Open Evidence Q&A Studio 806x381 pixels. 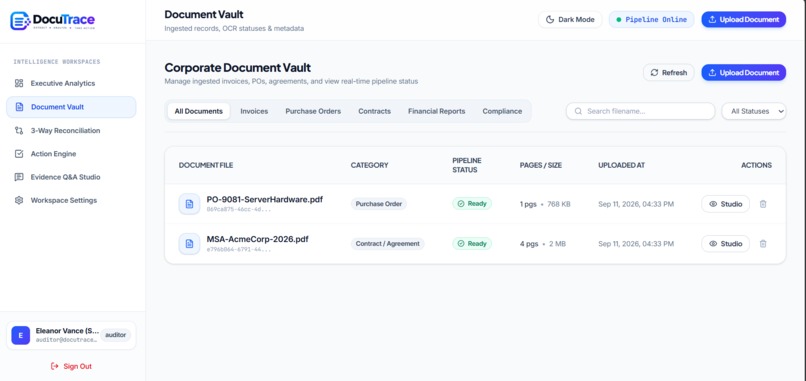(x=71, y=177)
